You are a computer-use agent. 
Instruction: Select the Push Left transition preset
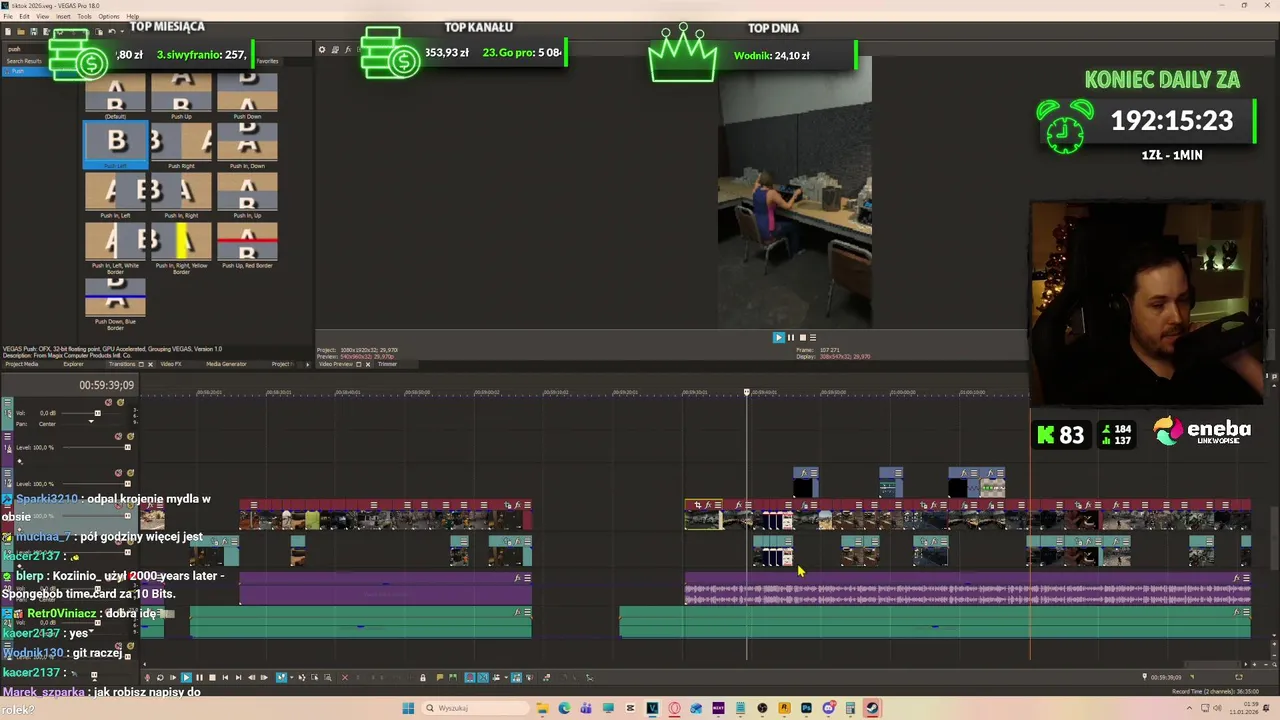pos(115,145)
